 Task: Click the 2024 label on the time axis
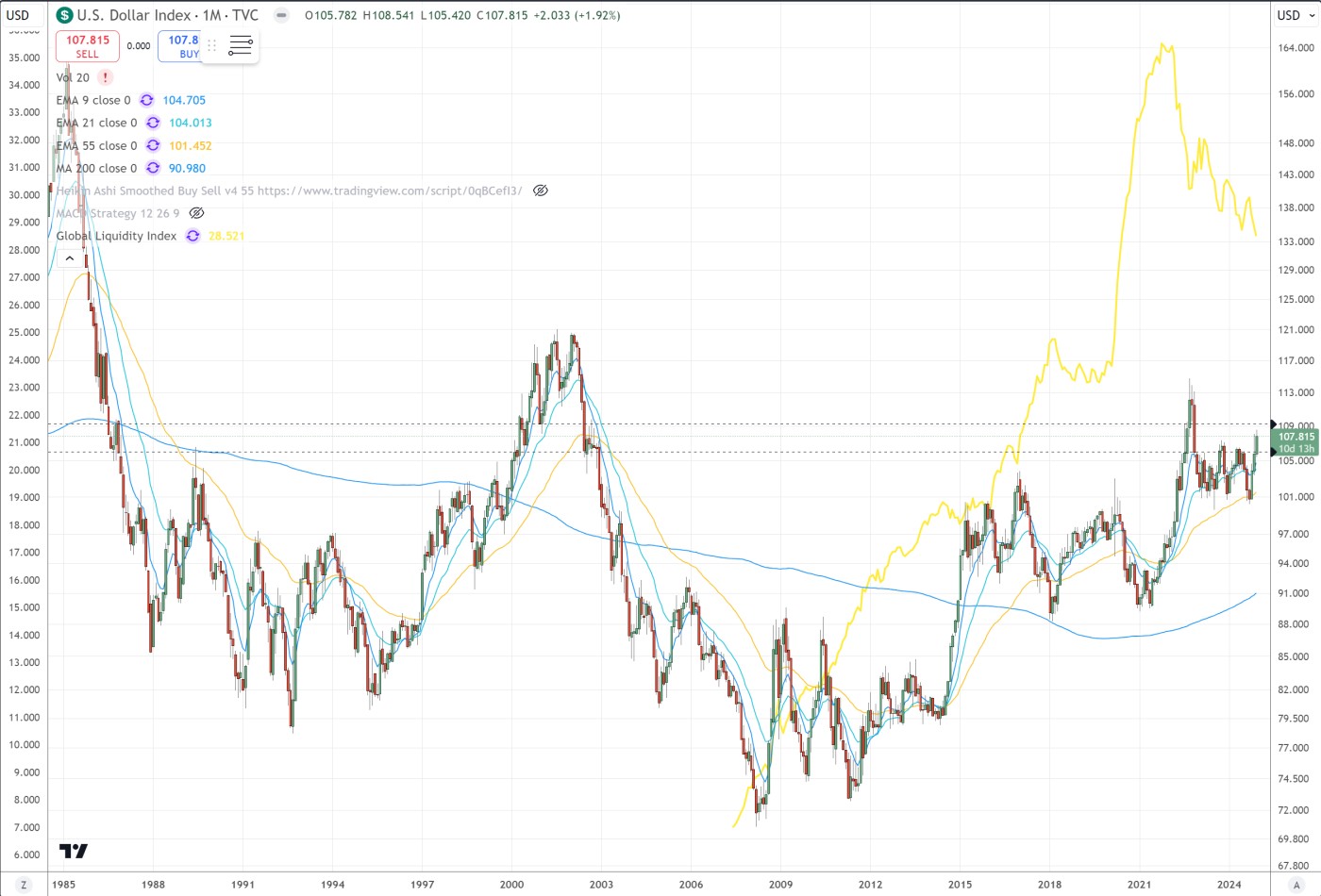(1229, 885)
